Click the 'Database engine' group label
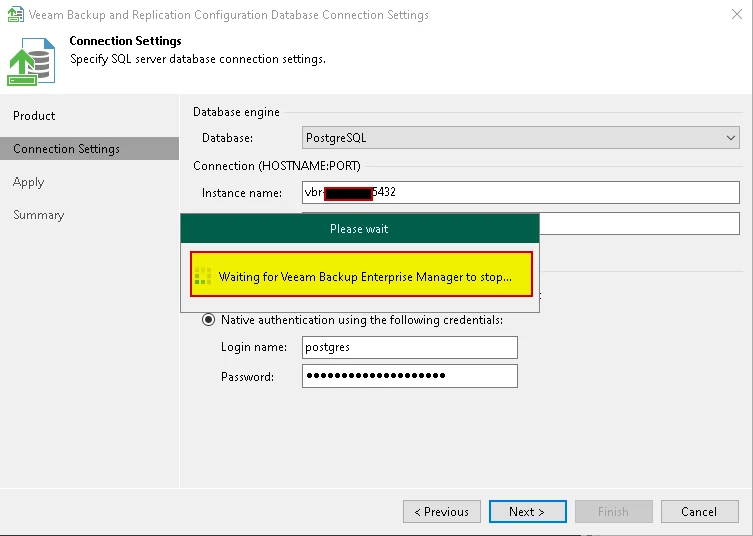The height and width of the screenshot is (536, 753). click(236, 112)
